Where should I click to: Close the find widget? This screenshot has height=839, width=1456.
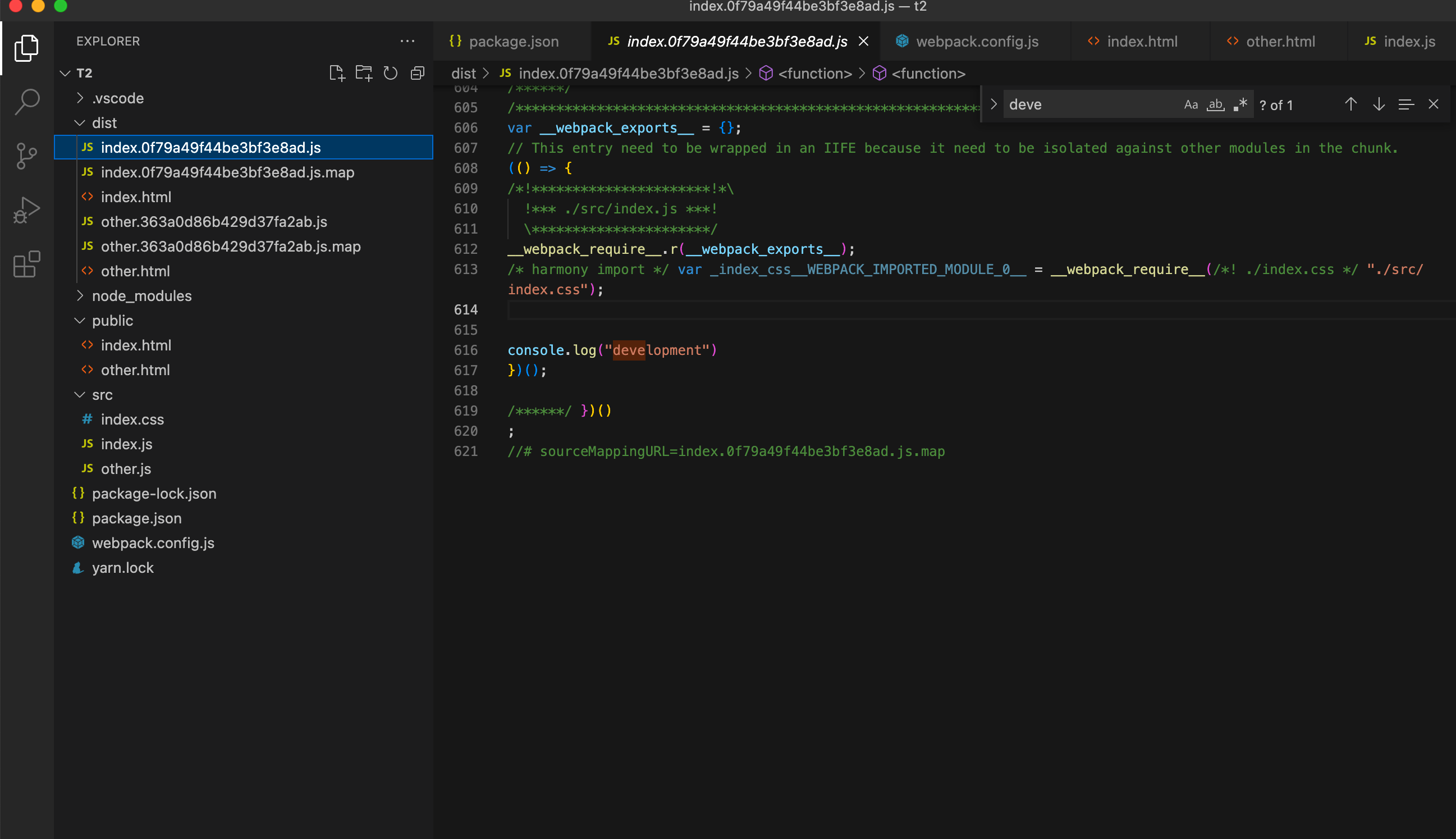click(1434, 104)
